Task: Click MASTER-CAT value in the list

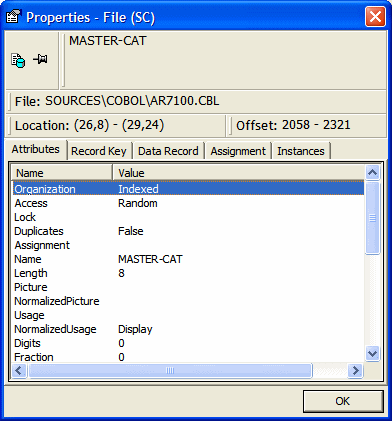Action: [x=150, y=259]
